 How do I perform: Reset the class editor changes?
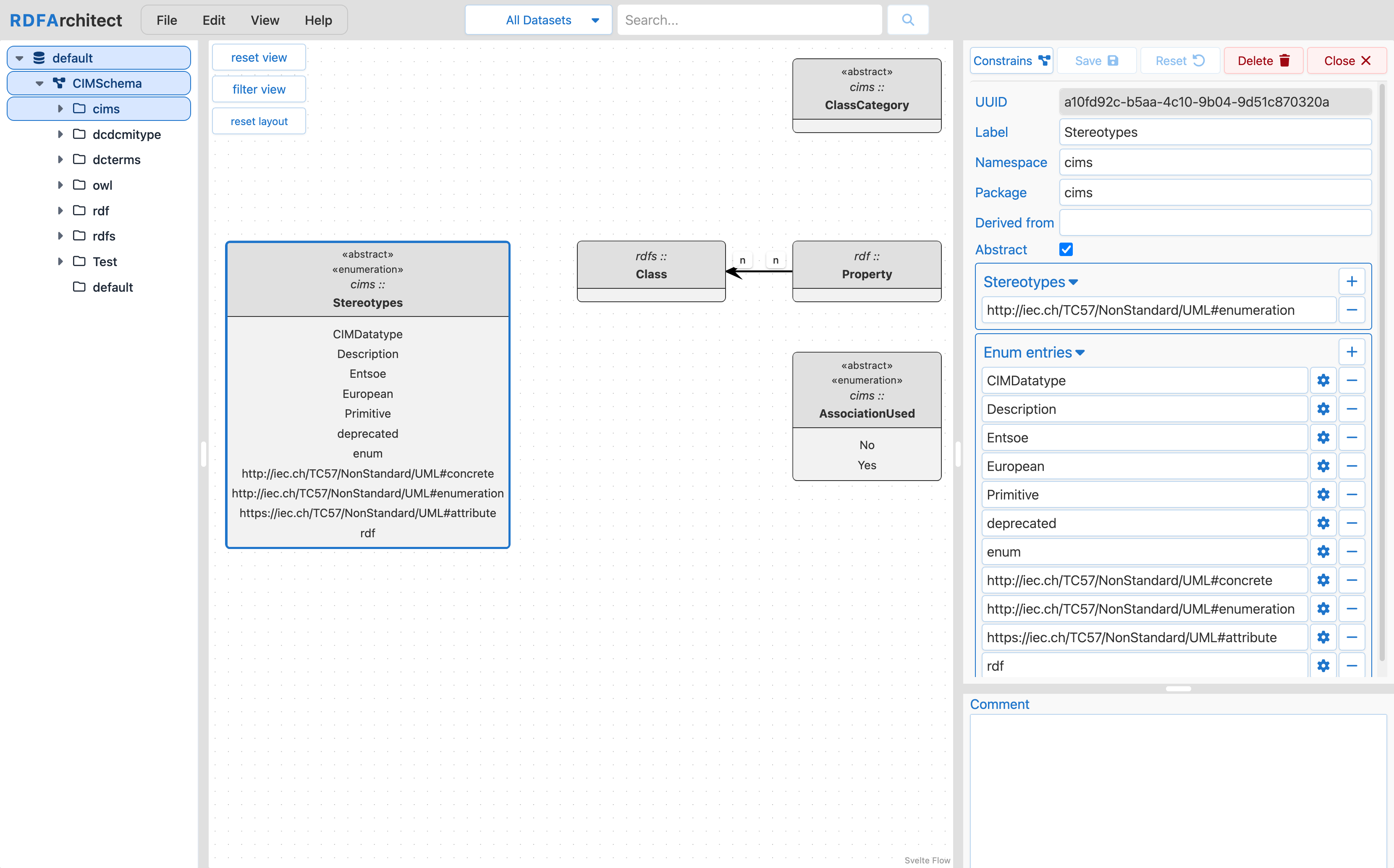click(1179, 61)
